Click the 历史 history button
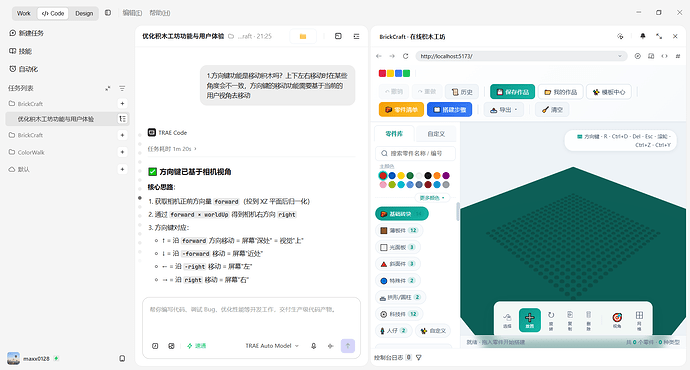Image resolution: width=690 pixels, height=370 pixels. point(462,92)
